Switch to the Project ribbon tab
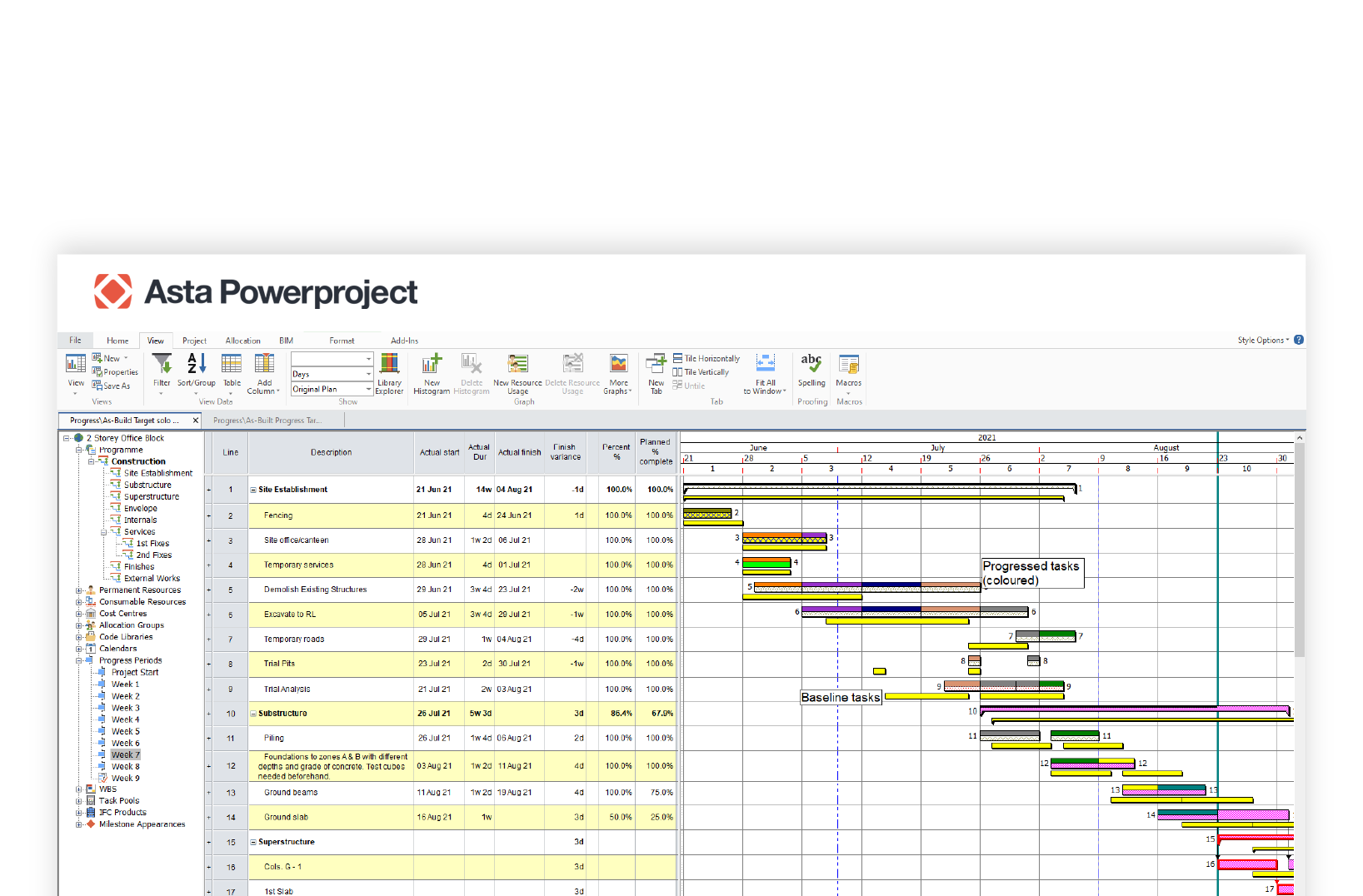 194,341
